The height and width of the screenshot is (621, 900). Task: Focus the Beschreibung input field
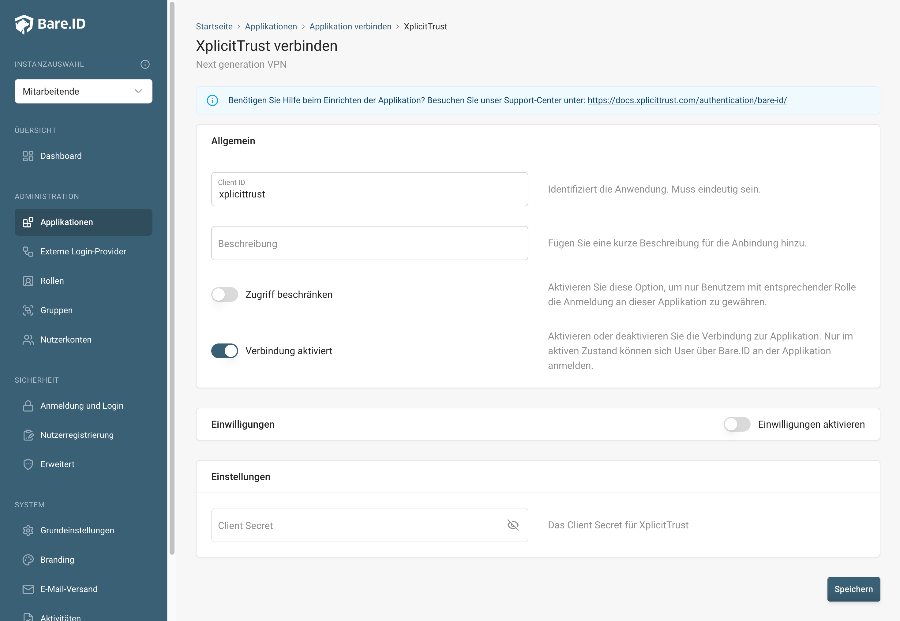tap(370, 243)
